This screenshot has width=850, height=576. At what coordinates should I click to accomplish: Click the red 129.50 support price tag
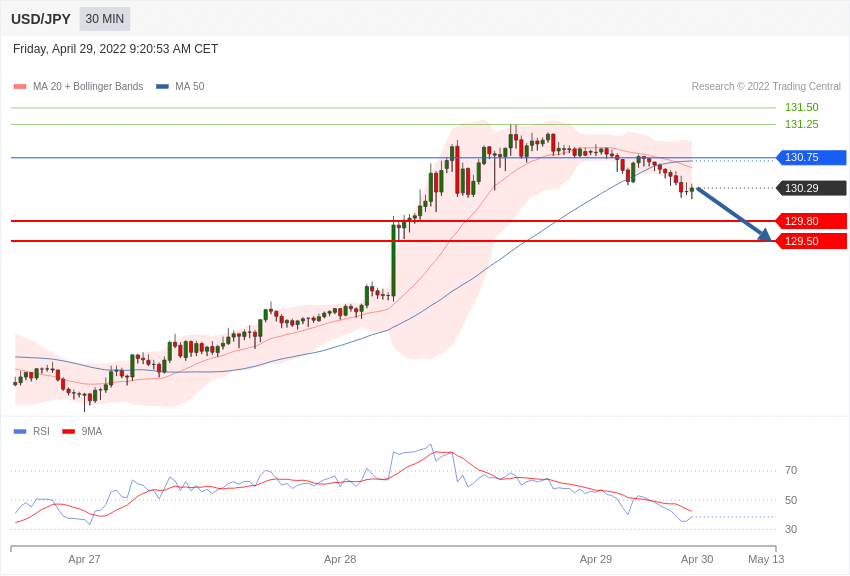[x=811, y=241]
